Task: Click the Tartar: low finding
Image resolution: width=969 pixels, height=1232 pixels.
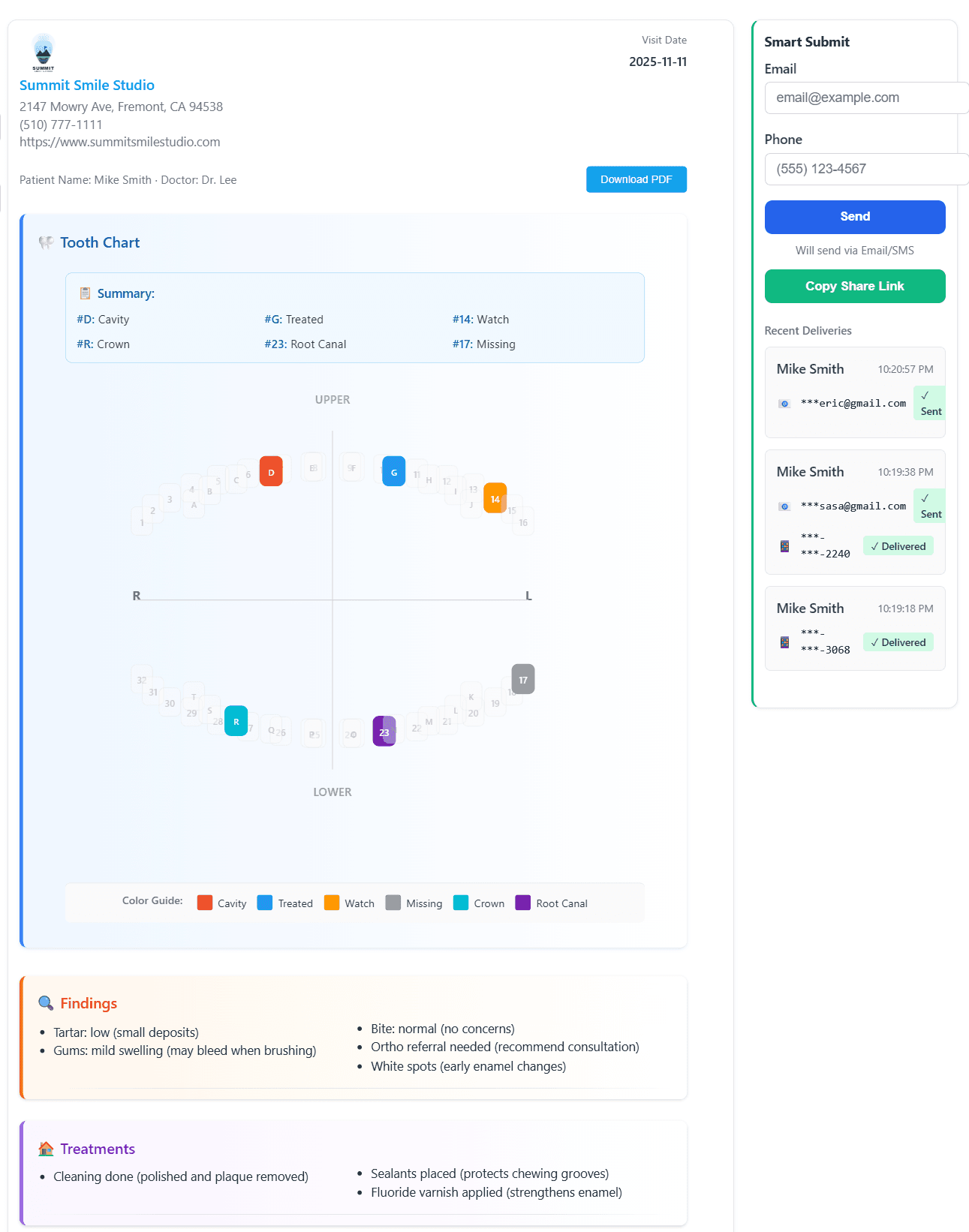Action: [126, 1032]
